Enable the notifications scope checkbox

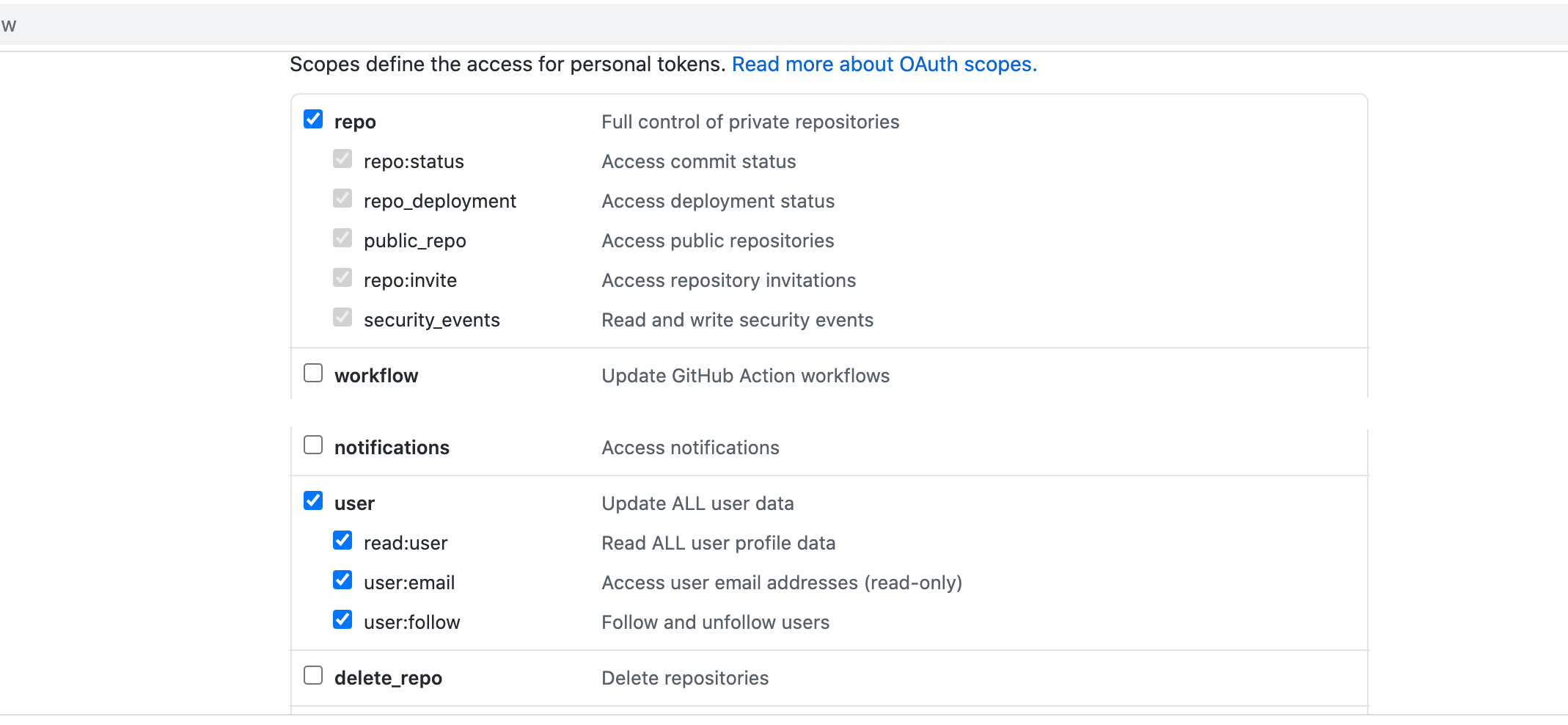coord(313,445)
